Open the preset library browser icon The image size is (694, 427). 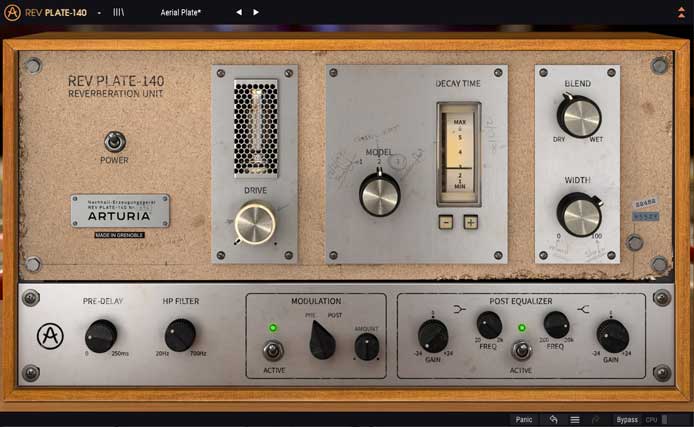[118, 12]
